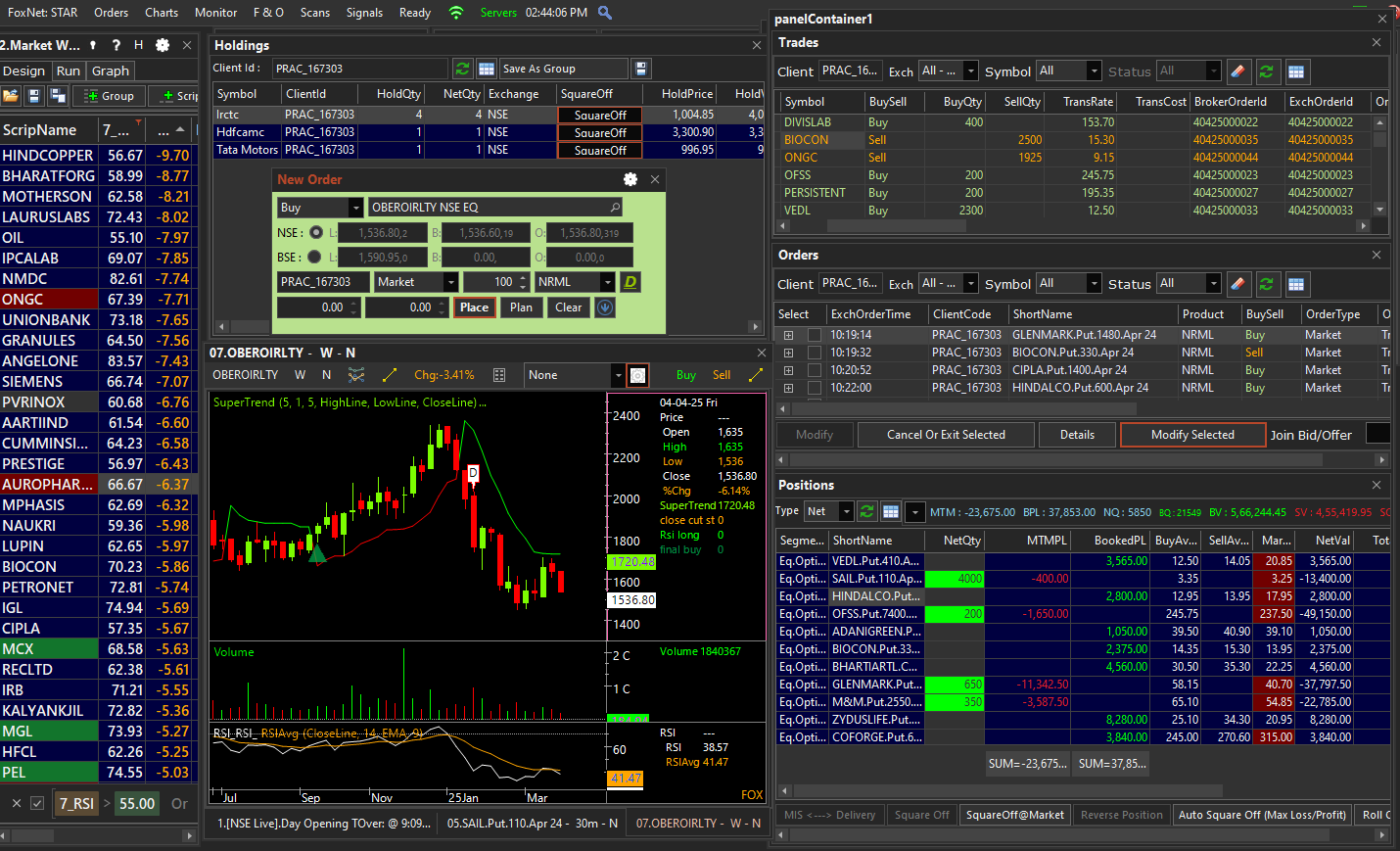
Task: Click the trendline pencil icon on chart toolbar
Action: click(391, 374)
